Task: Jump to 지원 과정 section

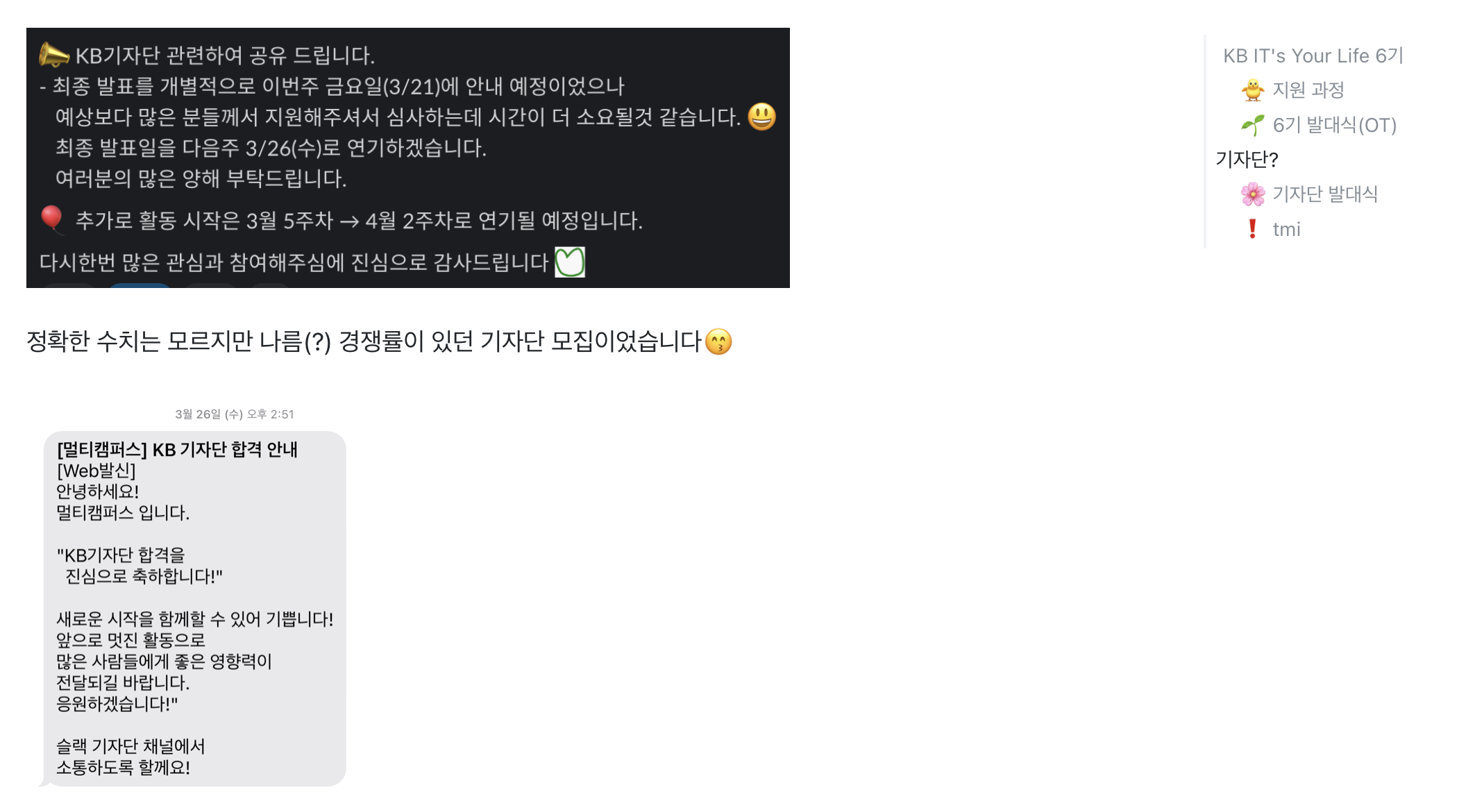Action: (x=1308, y=90)
